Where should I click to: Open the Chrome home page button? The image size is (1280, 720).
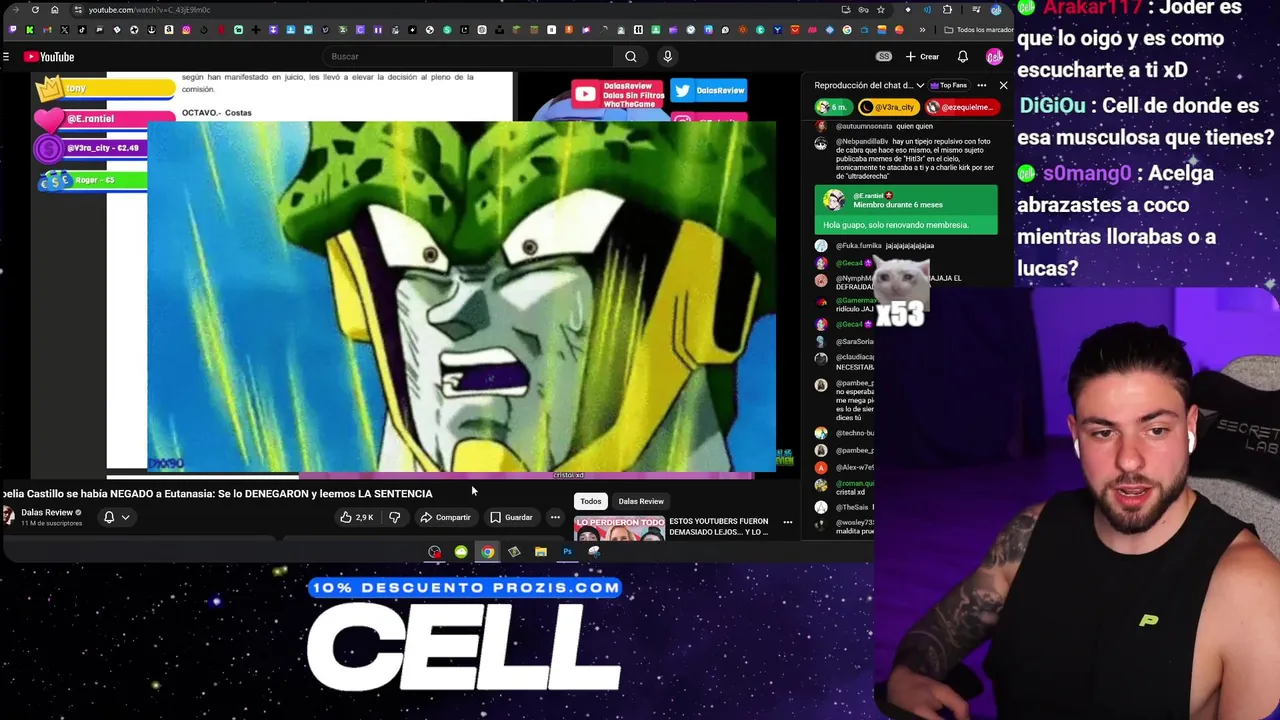55,10
